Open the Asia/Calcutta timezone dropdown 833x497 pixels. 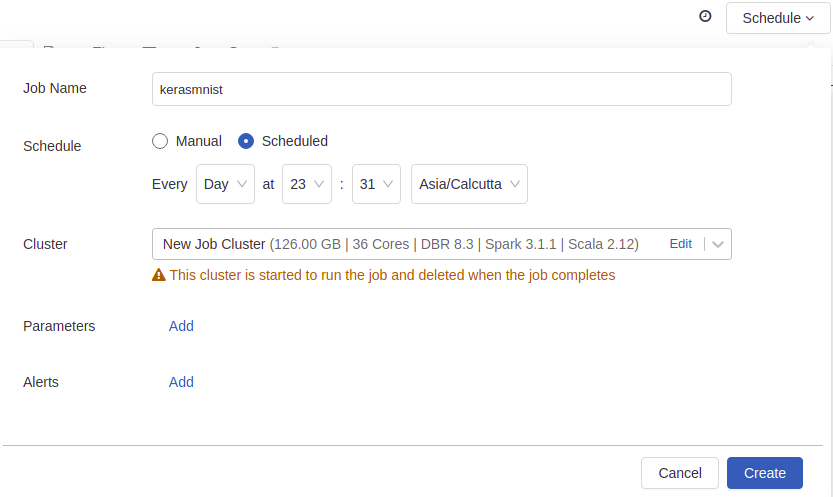click(x=469, y=184)
